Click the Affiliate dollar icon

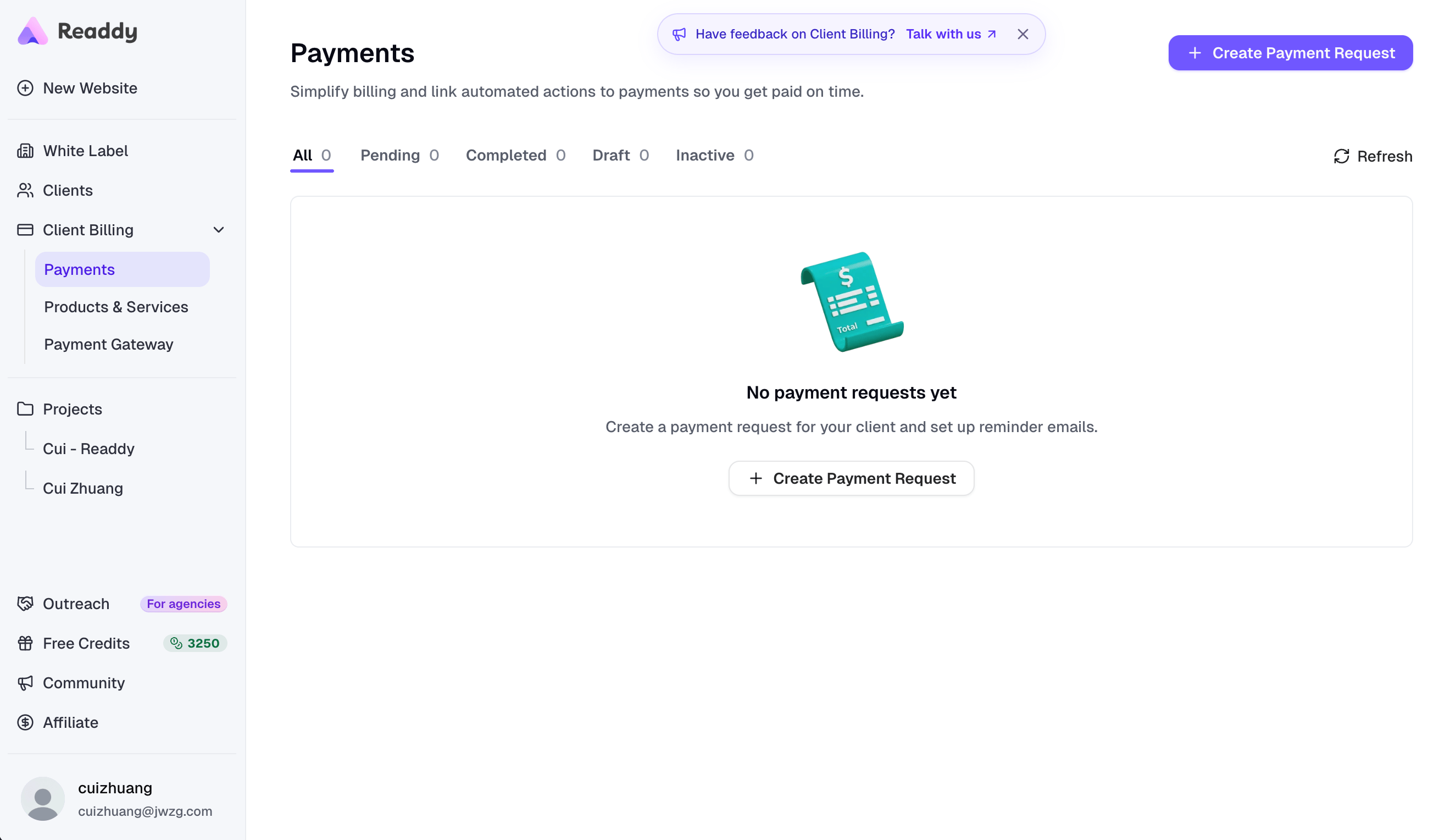(x=25, y=722)
